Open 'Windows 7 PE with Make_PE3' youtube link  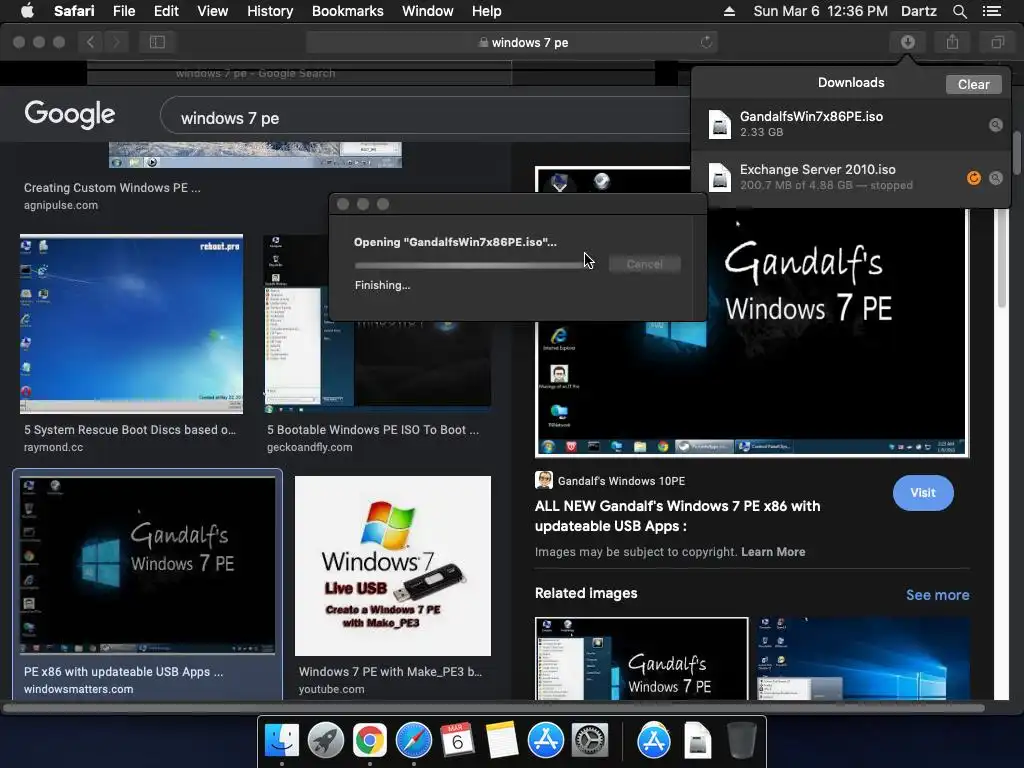pyautogui.click(x=390, y=671)
